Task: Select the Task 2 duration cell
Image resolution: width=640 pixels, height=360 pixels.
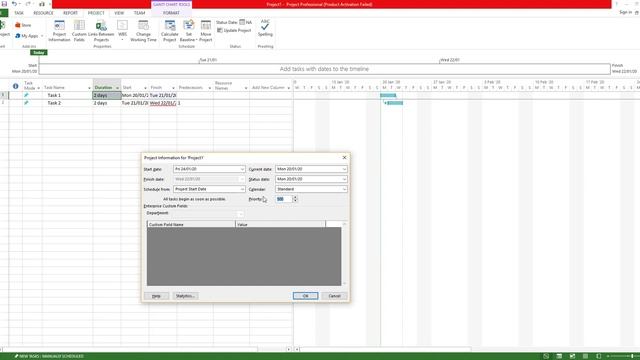Action: pyautogui.click(x=107, y=103)
